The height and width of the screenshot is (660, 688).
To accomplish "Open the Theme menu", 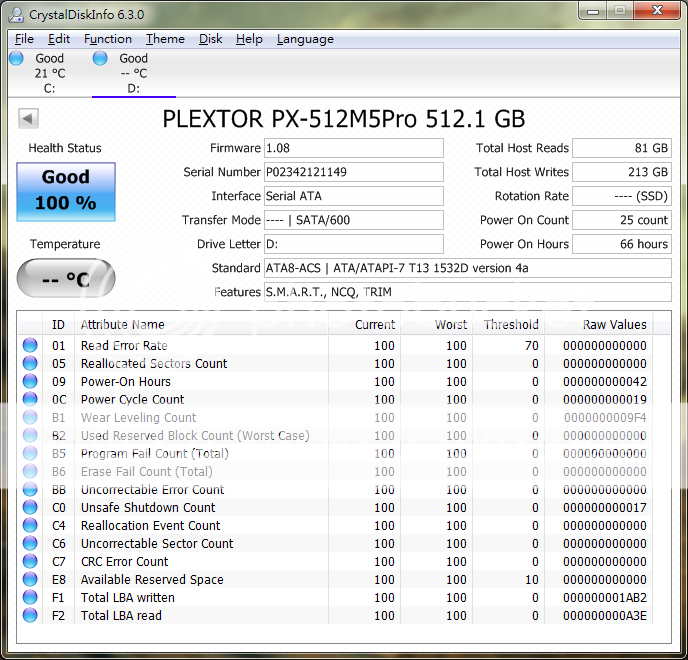I will coord(165,39).
